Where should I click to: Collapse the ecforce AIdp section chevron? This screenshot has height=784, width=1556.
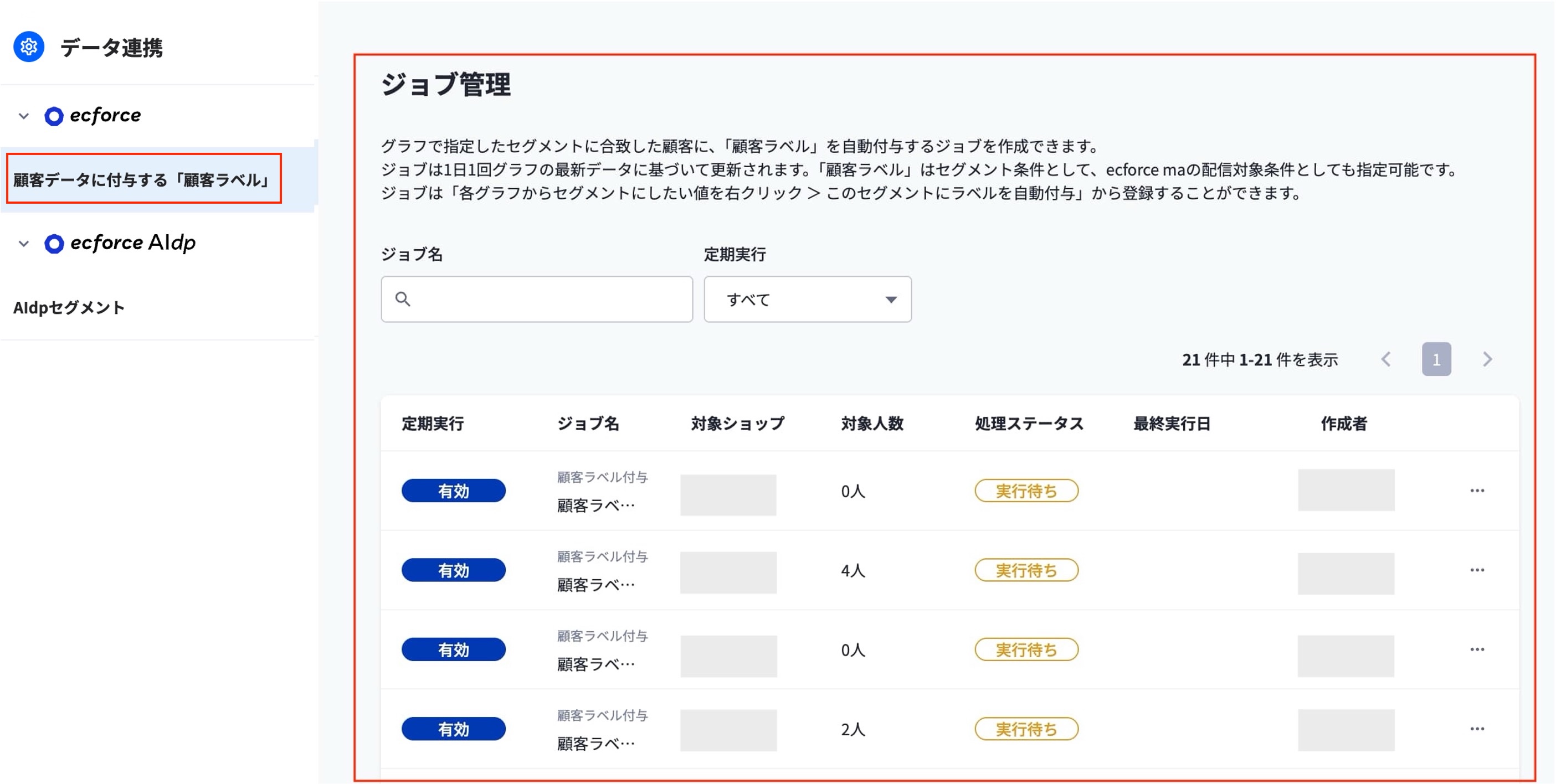coord(24,243)
